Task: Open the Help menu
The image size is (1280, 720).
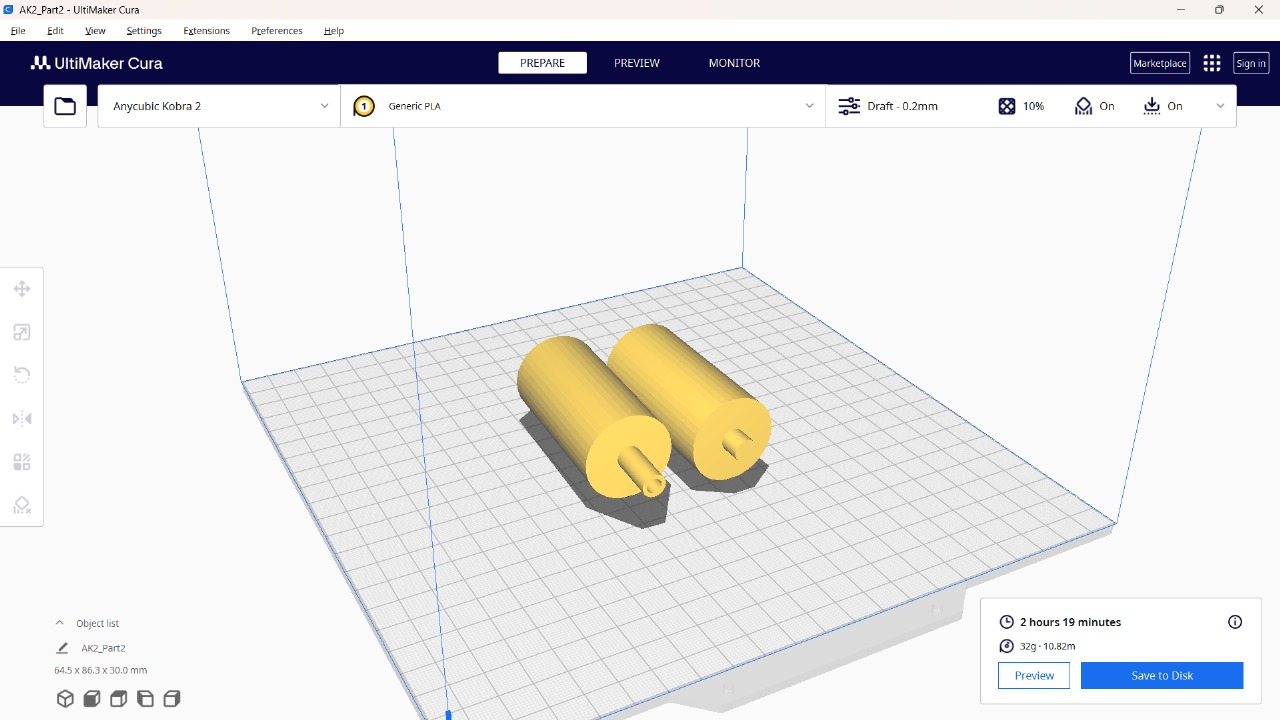Action: (x=334, y=31)
